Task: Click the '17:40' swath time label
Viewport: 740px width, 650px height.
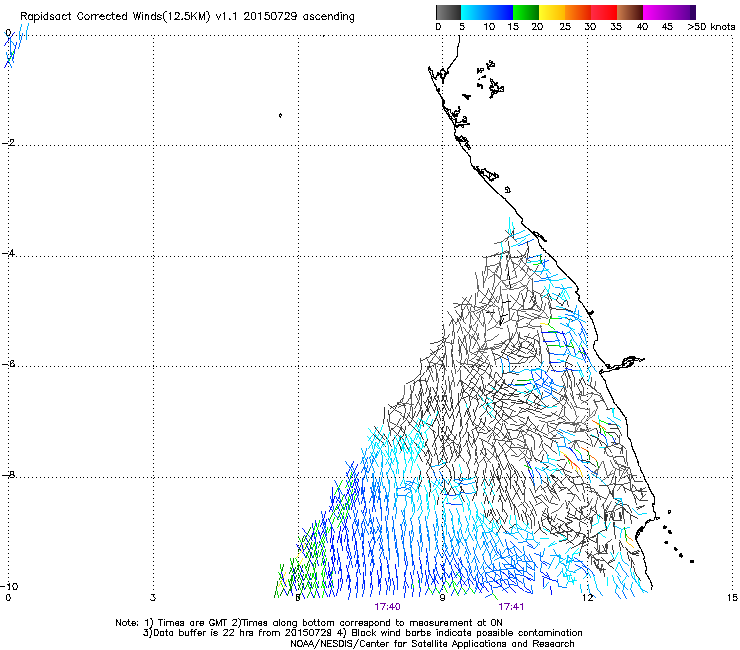Action: point(387,607)
